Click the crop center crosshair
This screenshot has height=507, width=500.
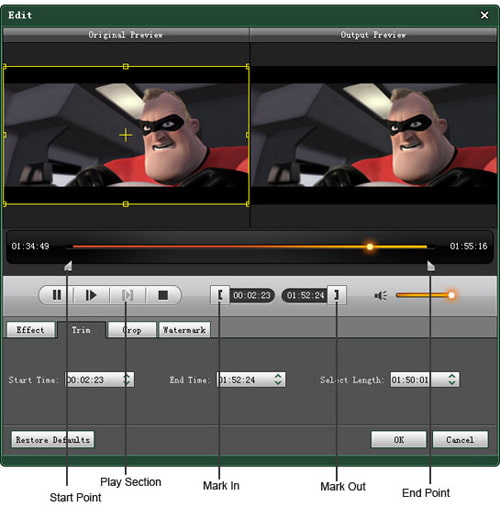(126, 135)
